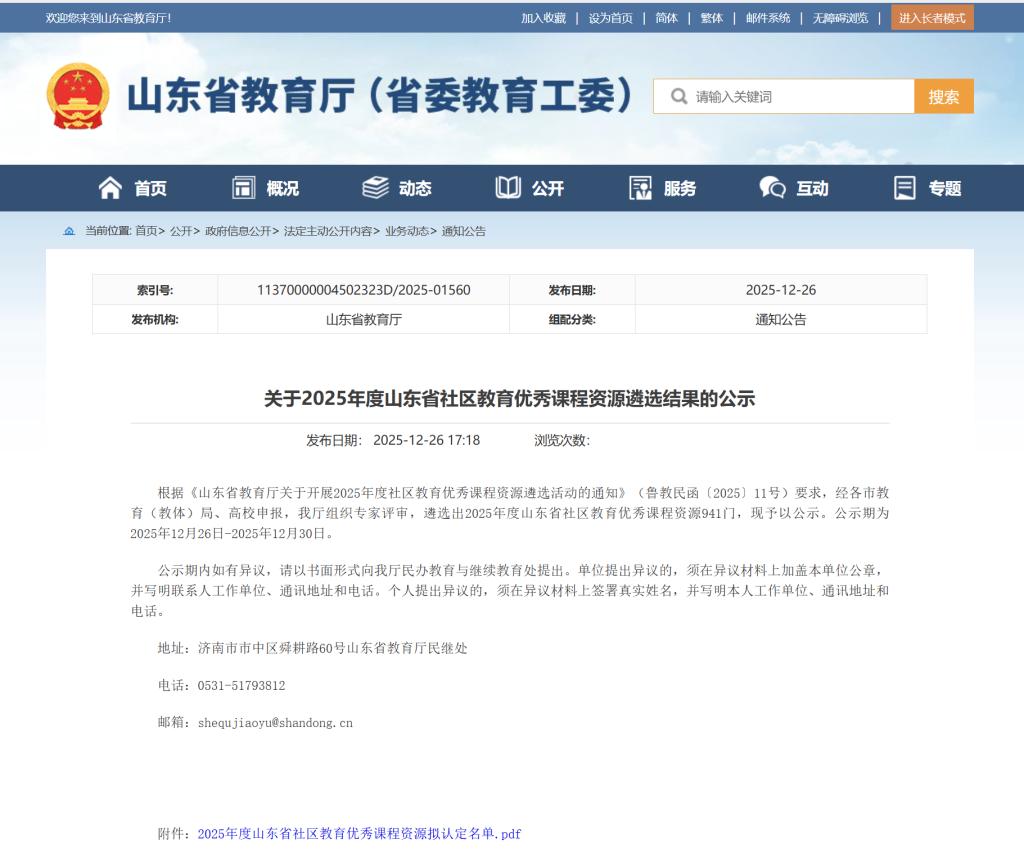This screenshot has width=1024, height=862.
Task: Click the 专题 document icon
Action: [x=905, y=188]
